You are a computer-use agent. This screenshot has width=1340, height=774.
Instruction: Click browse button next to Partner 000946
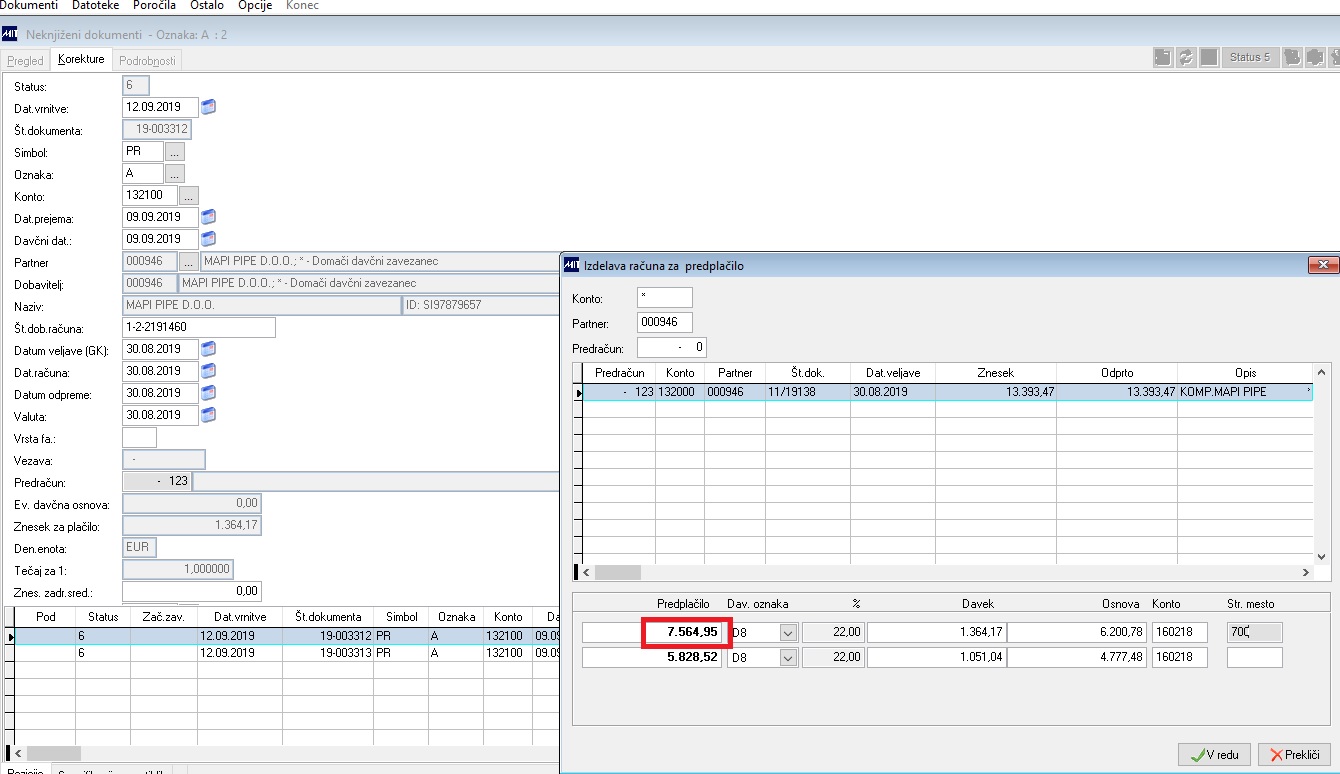click(189, 262)
